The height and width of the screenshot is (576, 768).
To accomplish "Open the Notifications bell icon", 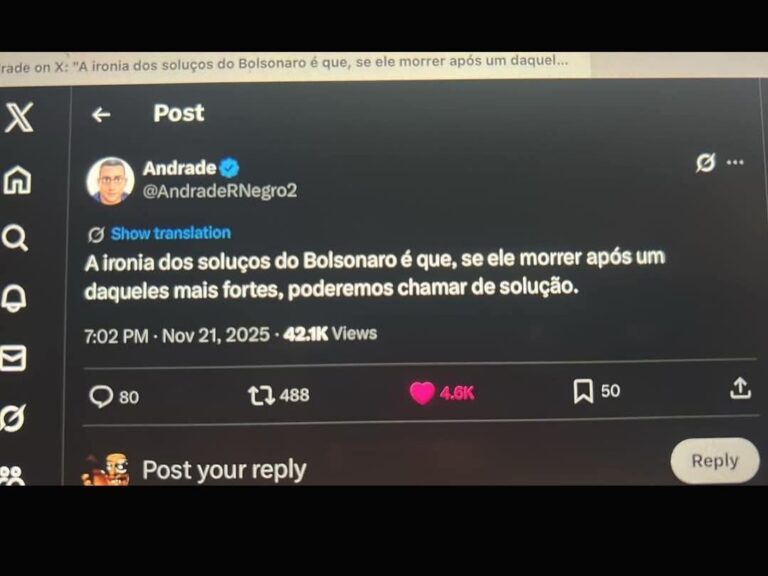I will point(13,297).
